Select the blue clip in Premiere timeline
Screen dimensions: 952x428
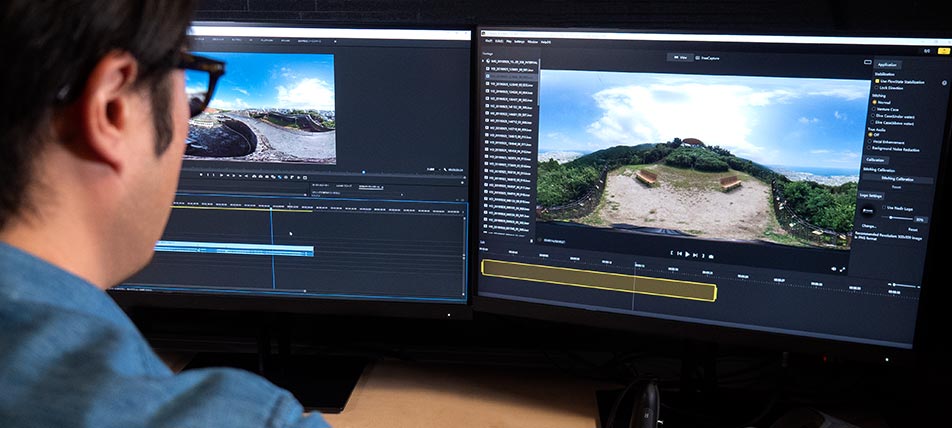(235, 248)
